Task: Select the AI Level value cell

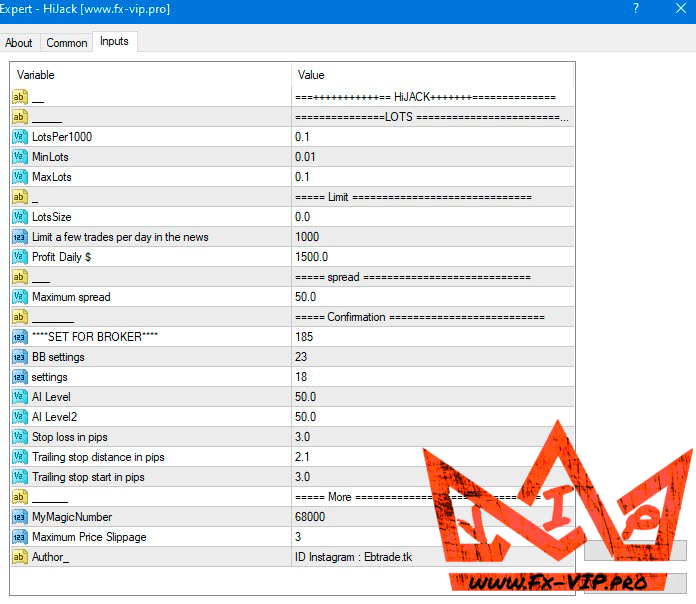Action: pyautogui.click(x=432, y=397)
